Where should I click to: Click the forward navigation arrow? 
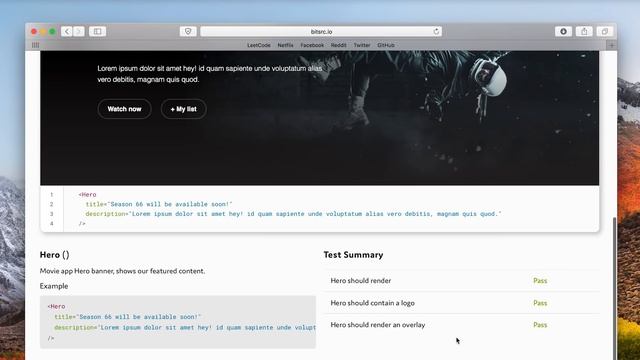click(79, 31)
